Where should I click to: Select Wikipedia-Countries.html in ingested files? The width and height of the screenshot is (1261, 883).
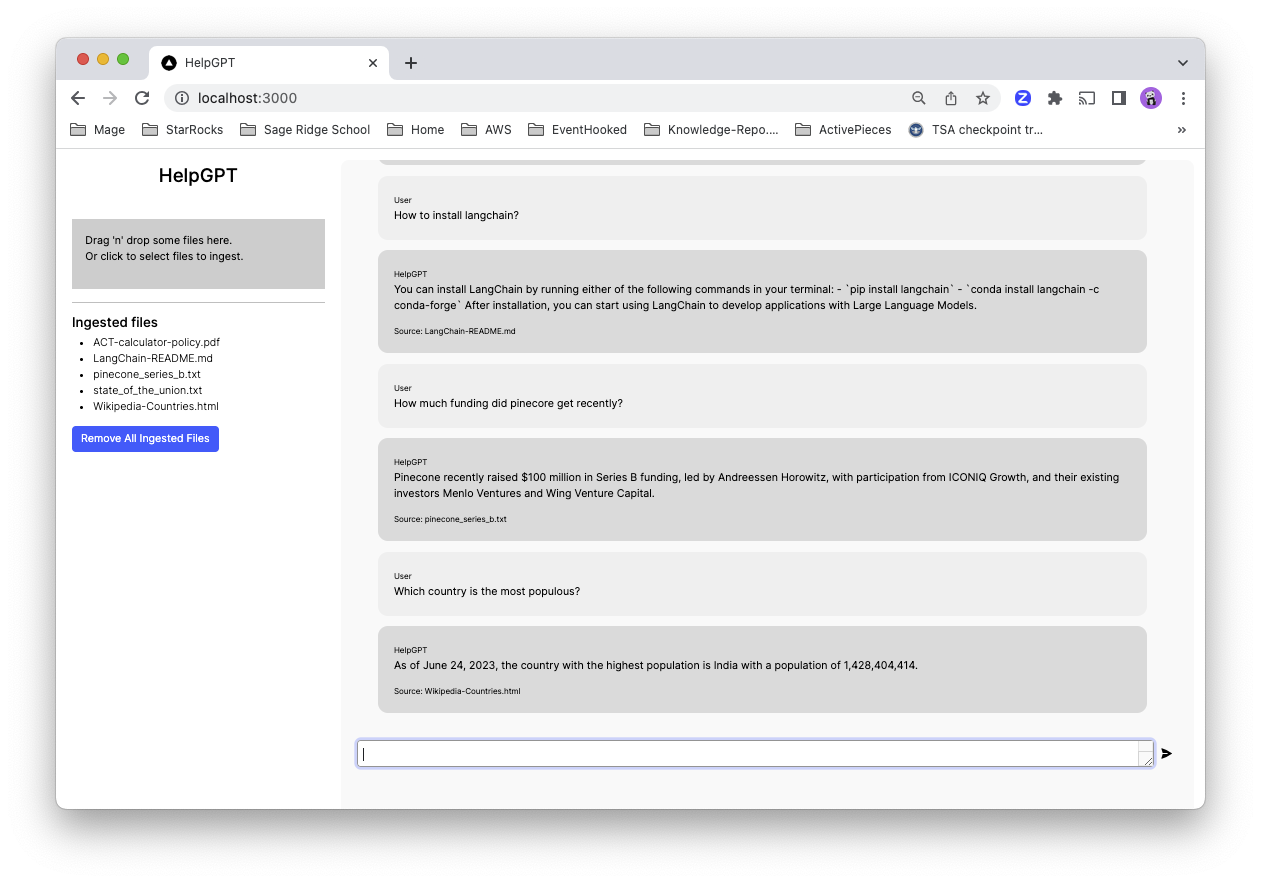(156, 406)
